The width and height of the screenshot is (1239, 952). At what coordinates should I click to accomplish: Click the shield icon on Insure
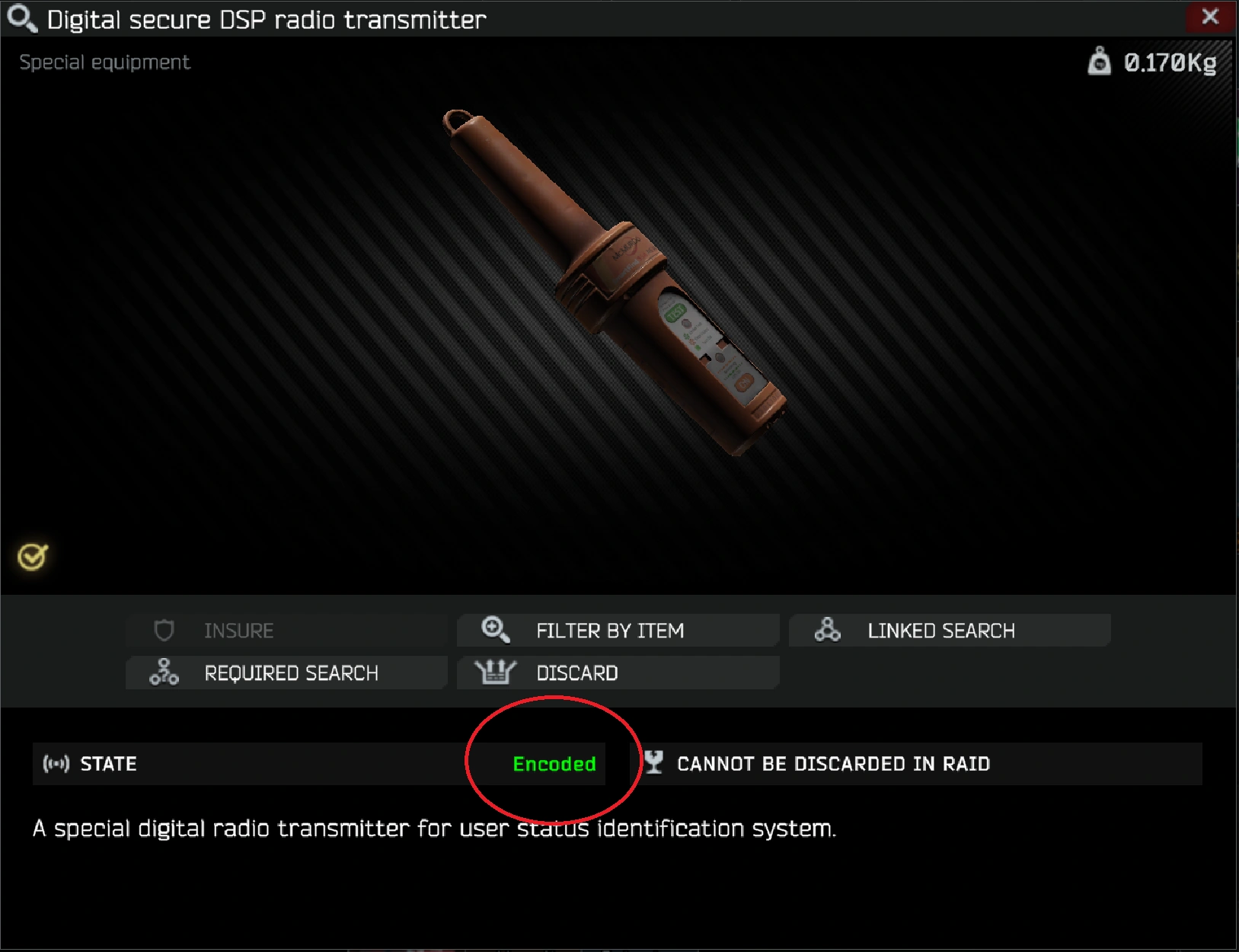click(x=164, y=631)
